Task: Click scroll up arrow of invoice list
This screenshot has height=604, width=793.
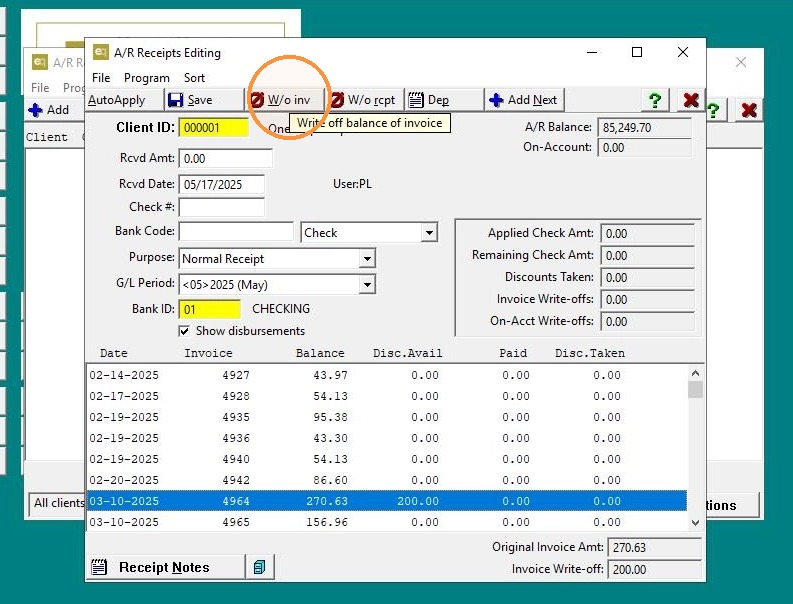Action: (695, 373)
